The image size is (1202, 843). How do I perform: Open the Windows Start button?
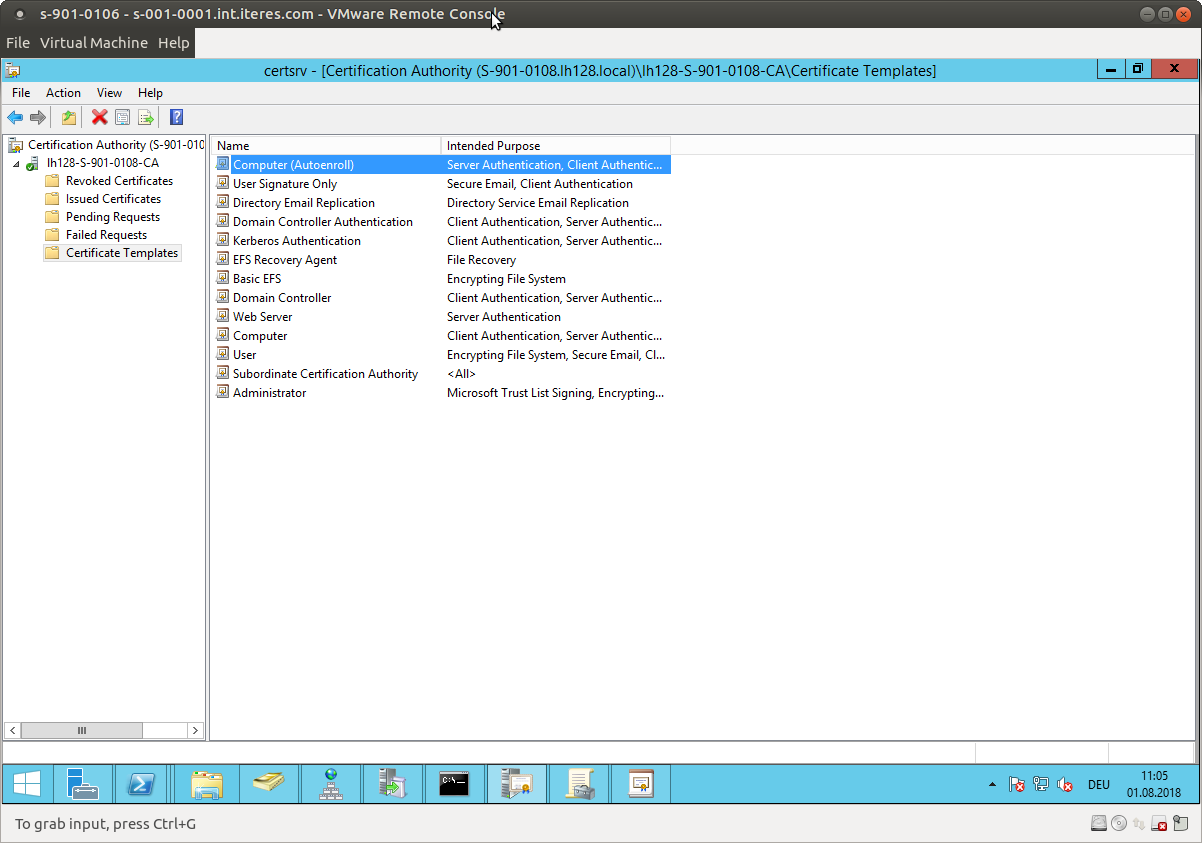27,784
